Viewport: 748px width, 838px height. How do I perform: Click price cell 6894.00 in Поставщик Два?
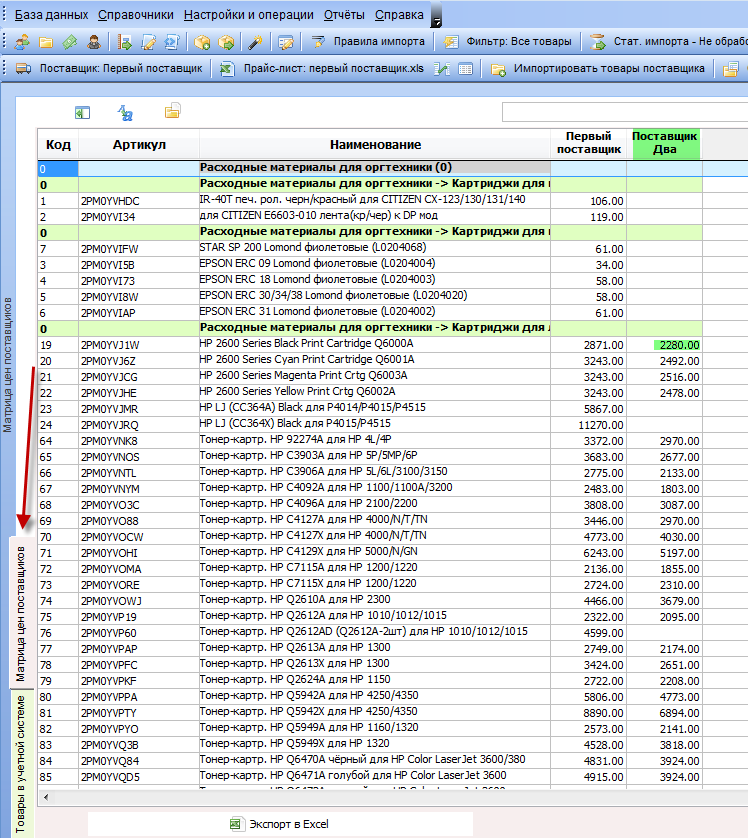(x=665, y=713)
